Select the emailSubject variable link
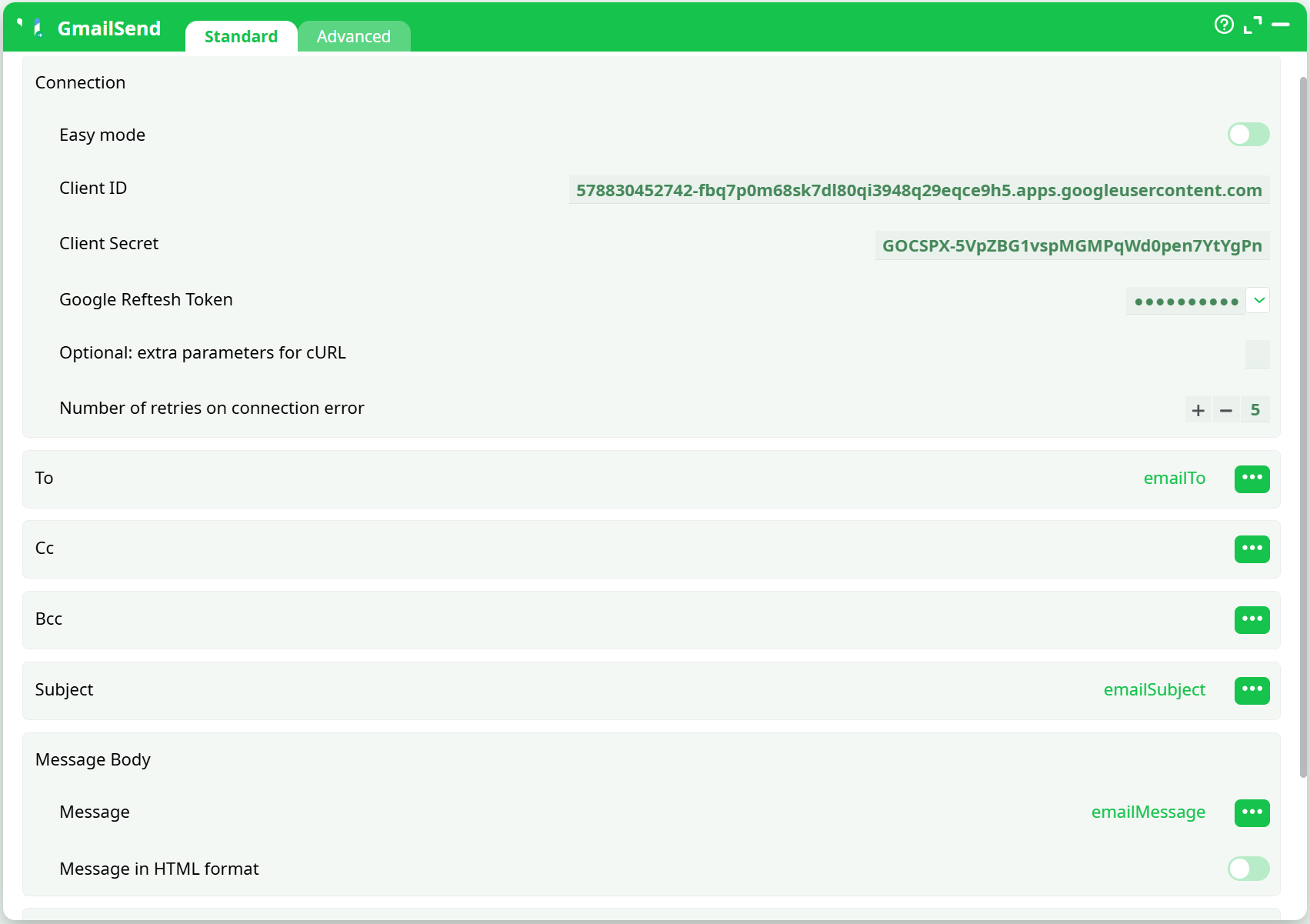1310x924 pixels. [1154, 689]
